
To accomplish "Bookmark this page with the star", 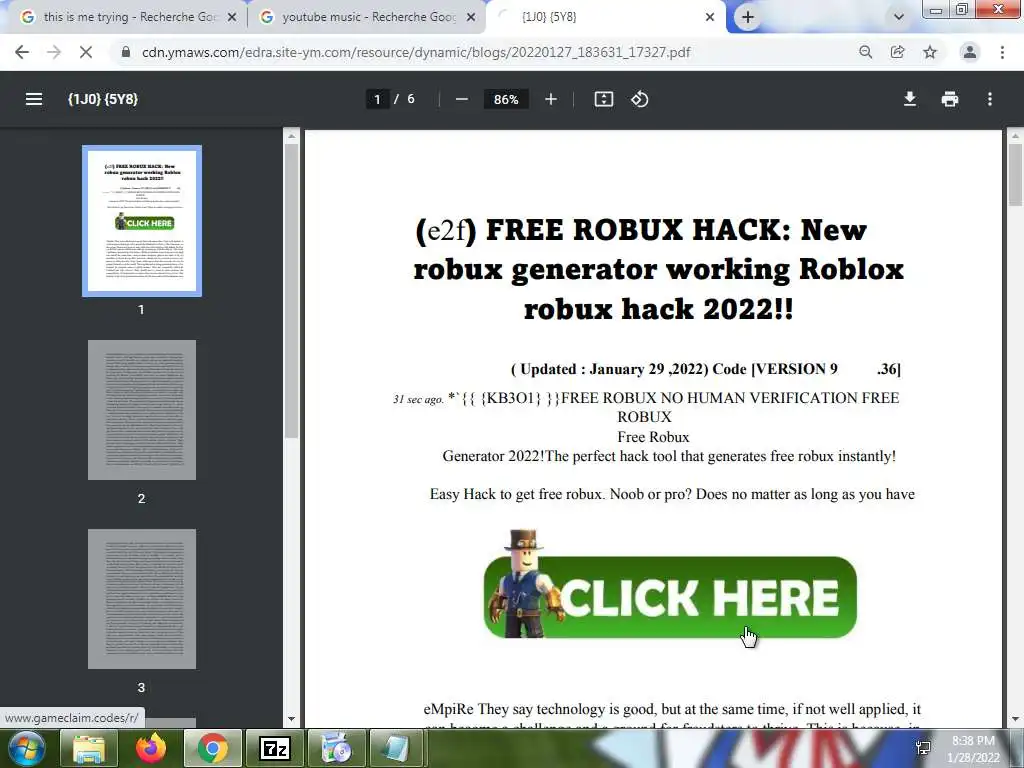I will tap(930, 52).
